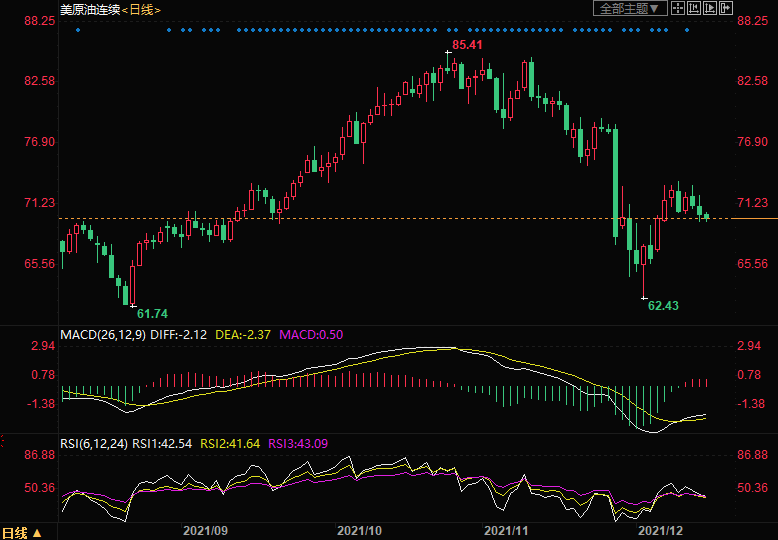Click the rightmost panel-exit arrow icon
Viewport: 778px width, 540px height.
click(x=726, y=9)
